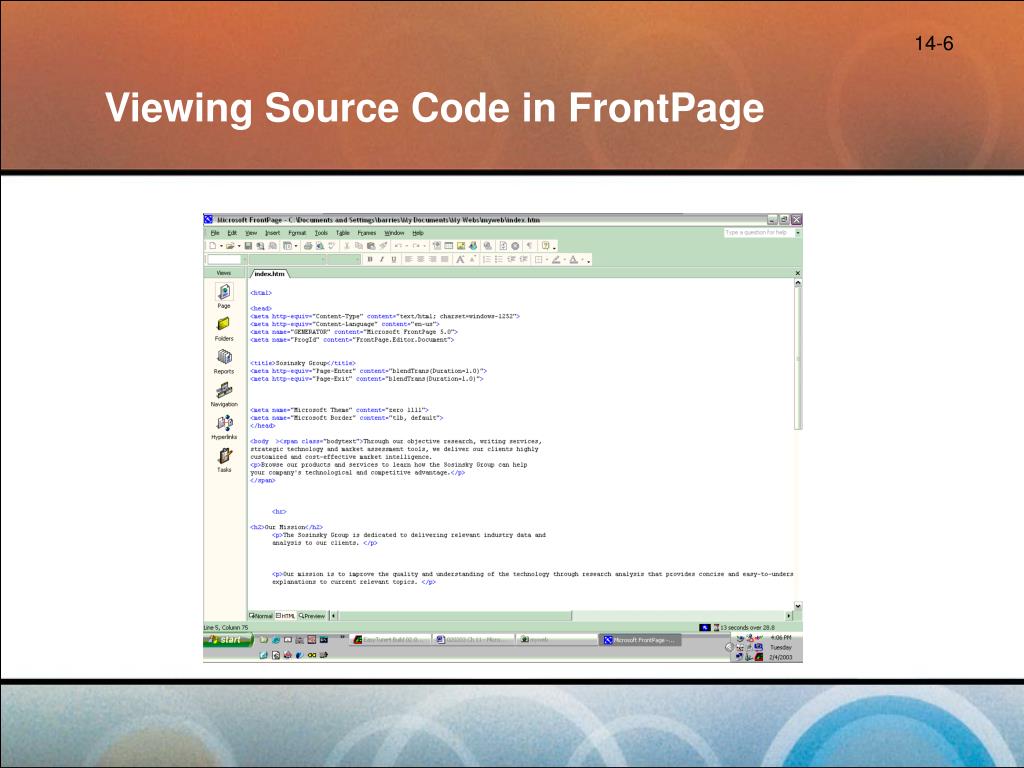
Task: Click the Stop loading icon
Action: (x=515, y=246)
